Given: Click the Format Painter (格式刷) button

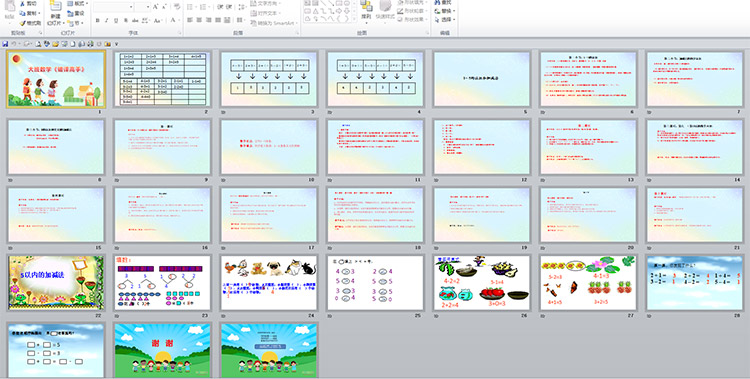Looking at the screenshot, I should 31,23.
